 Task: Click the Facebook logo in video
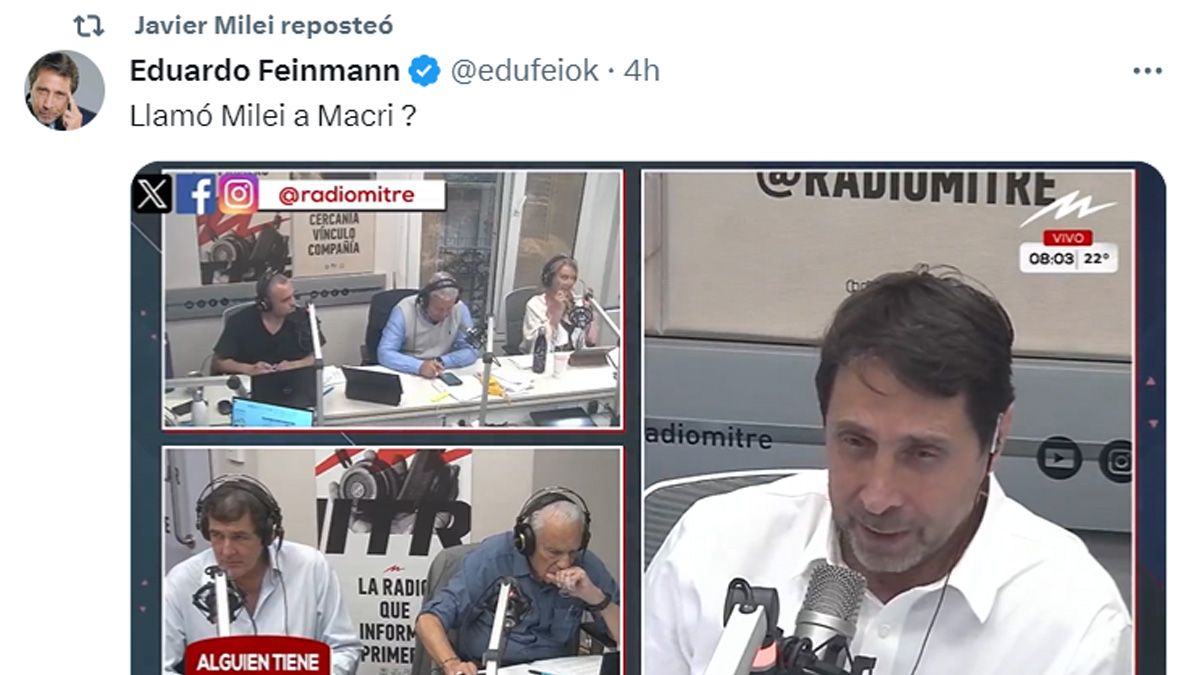(x=195, y=194)
